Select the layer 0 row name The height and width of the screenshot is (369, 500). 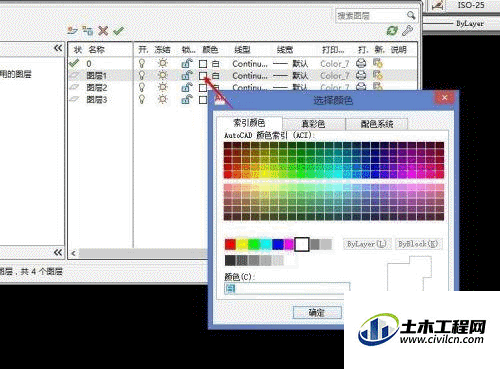pyautogui.click(x=89, y=63)
